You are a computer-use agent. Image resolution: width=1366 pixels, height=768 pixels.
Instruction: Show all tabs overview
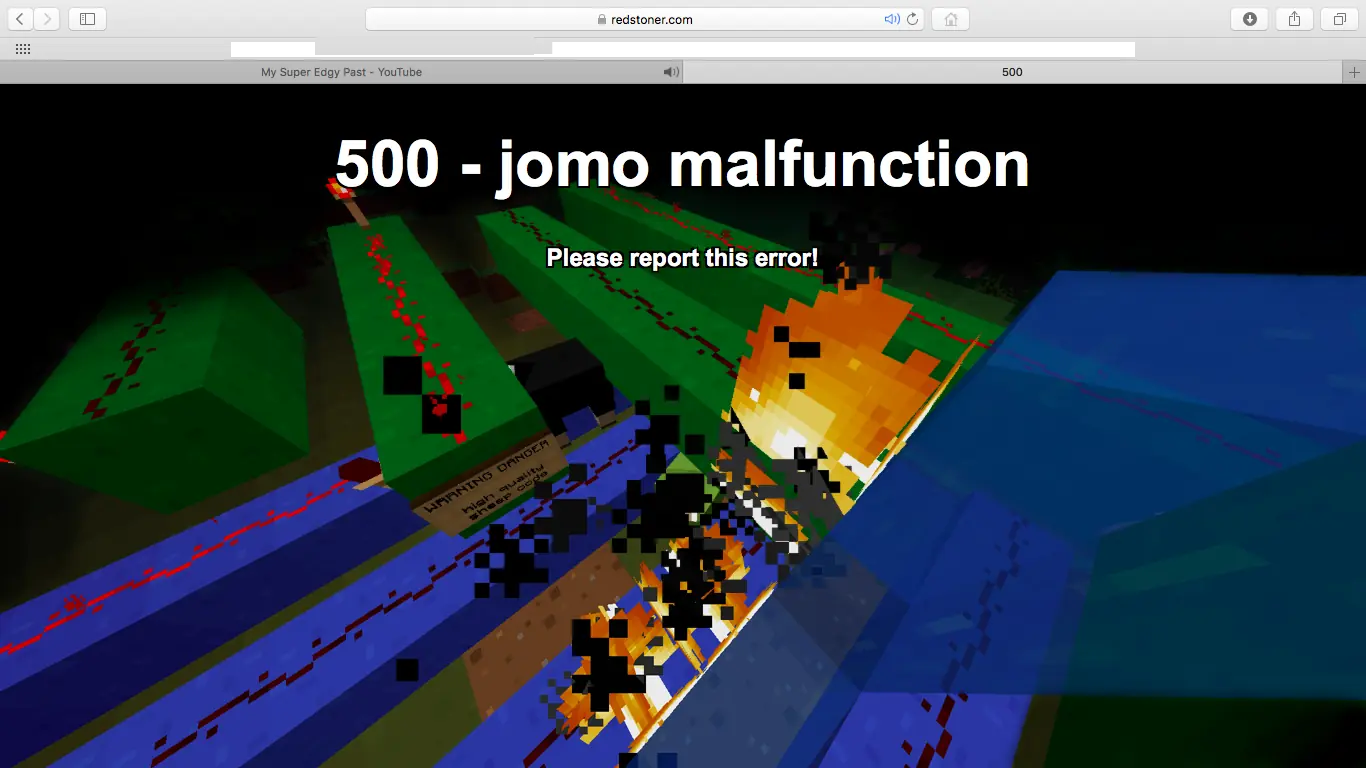point(1339,19)
